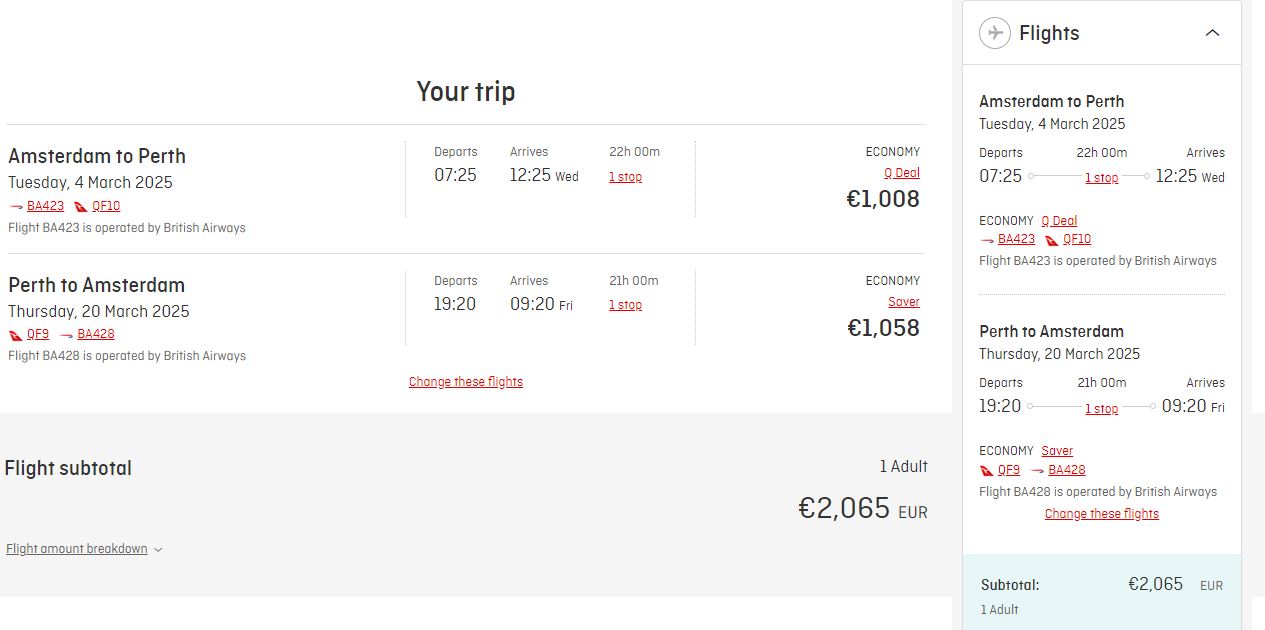The width and height of the screenshot is (1265, 630).
Task: Show 1 stop details for Amsterdam to Perth
Action: pos(625,177)
